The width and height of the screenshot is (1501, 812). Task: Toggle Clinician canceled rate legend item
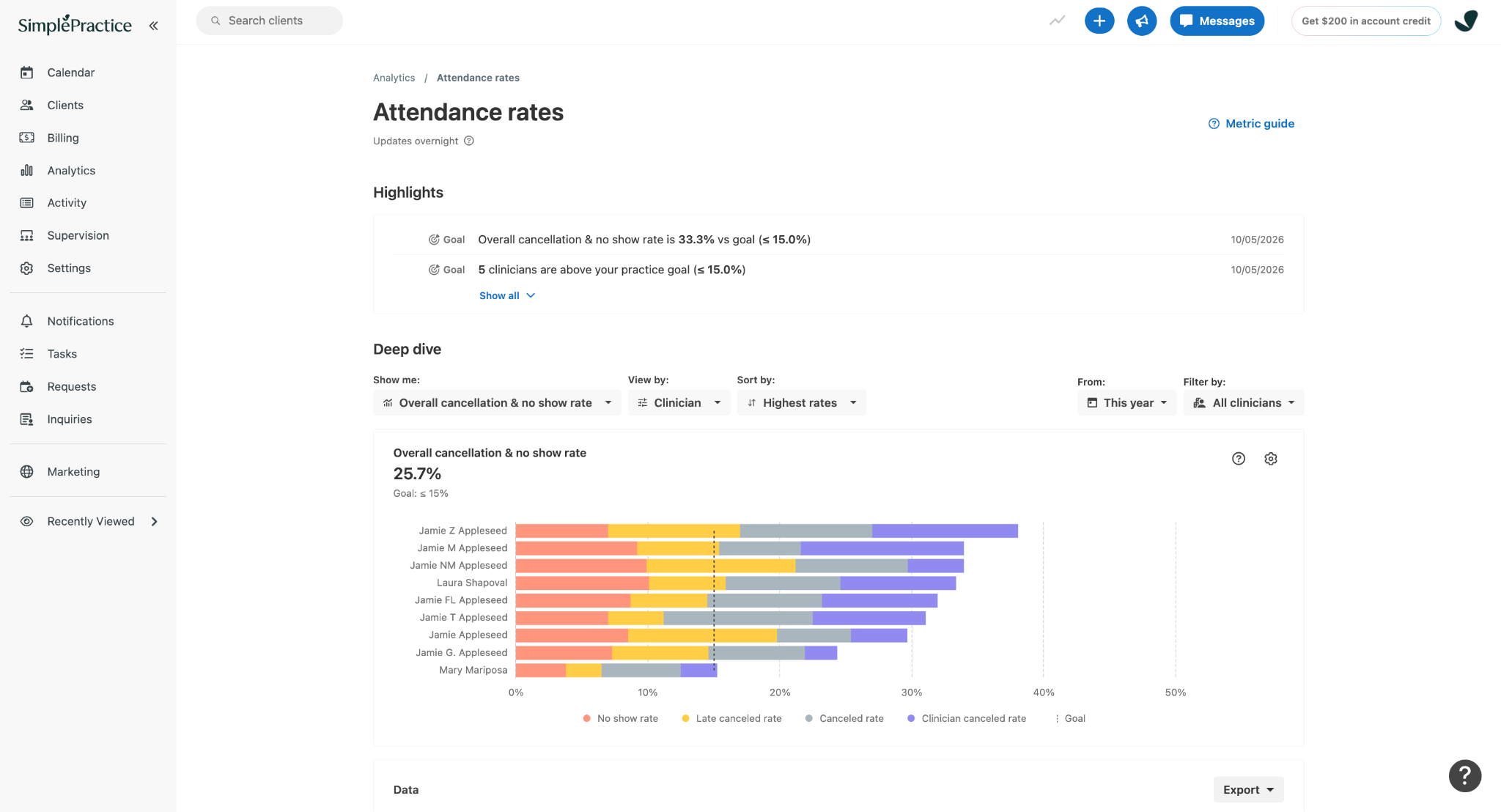pyautogui.click(x=967, y=718)
